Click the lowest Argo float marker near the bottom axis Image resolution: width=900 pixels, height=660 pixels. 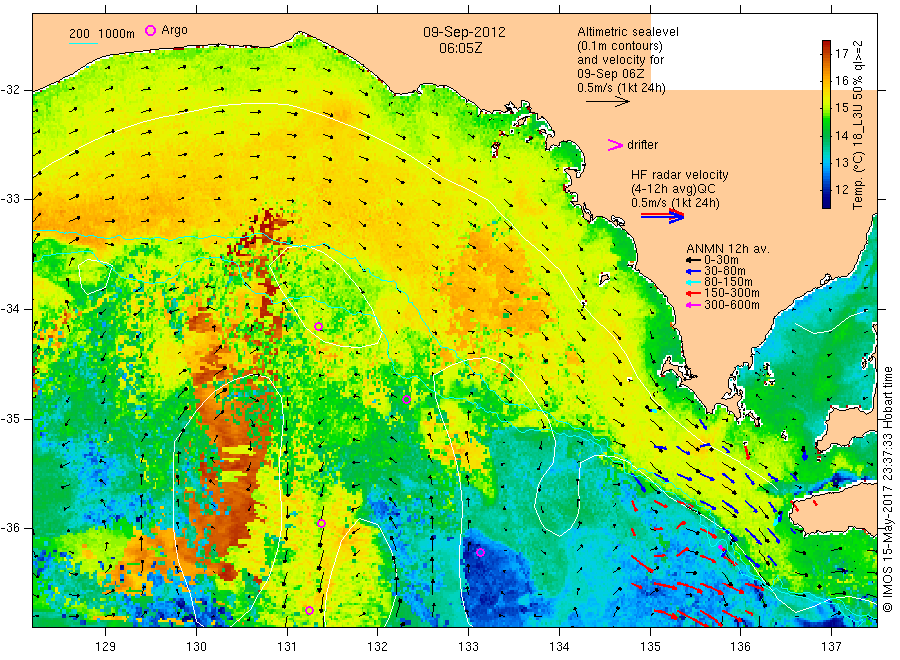(x=309, y=611)
